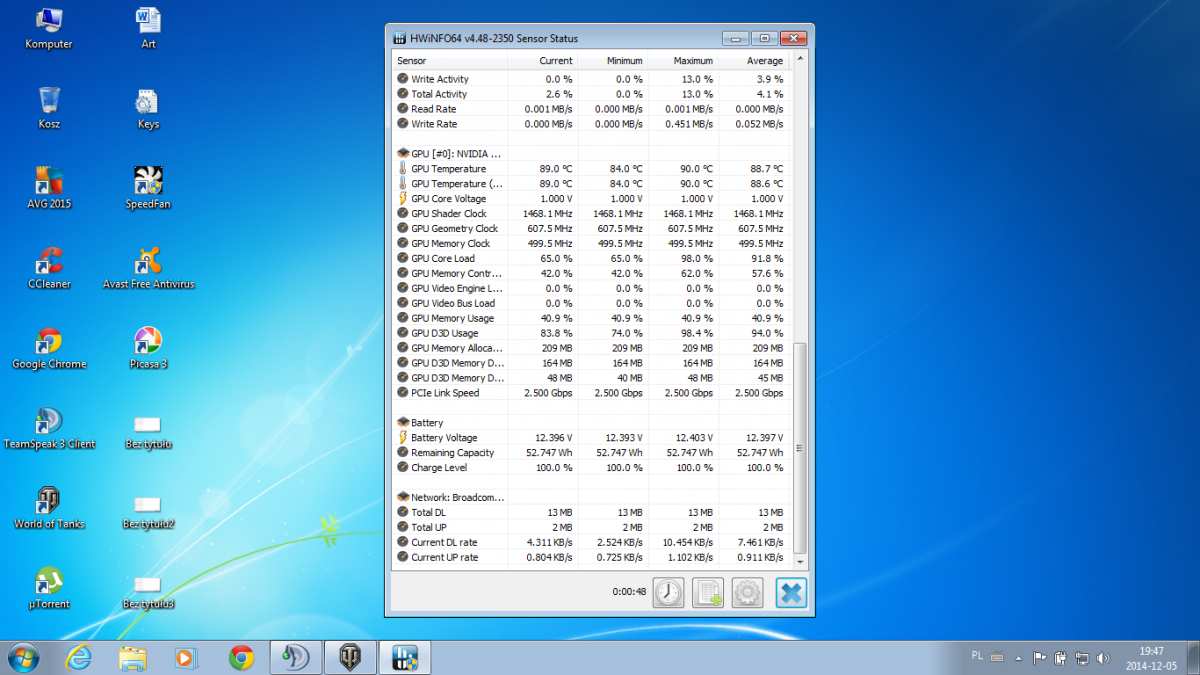The width and height of the screenshot is (1200, 675).
Task: Select the Bez tytułu desktop file
Action: (148, 431)
